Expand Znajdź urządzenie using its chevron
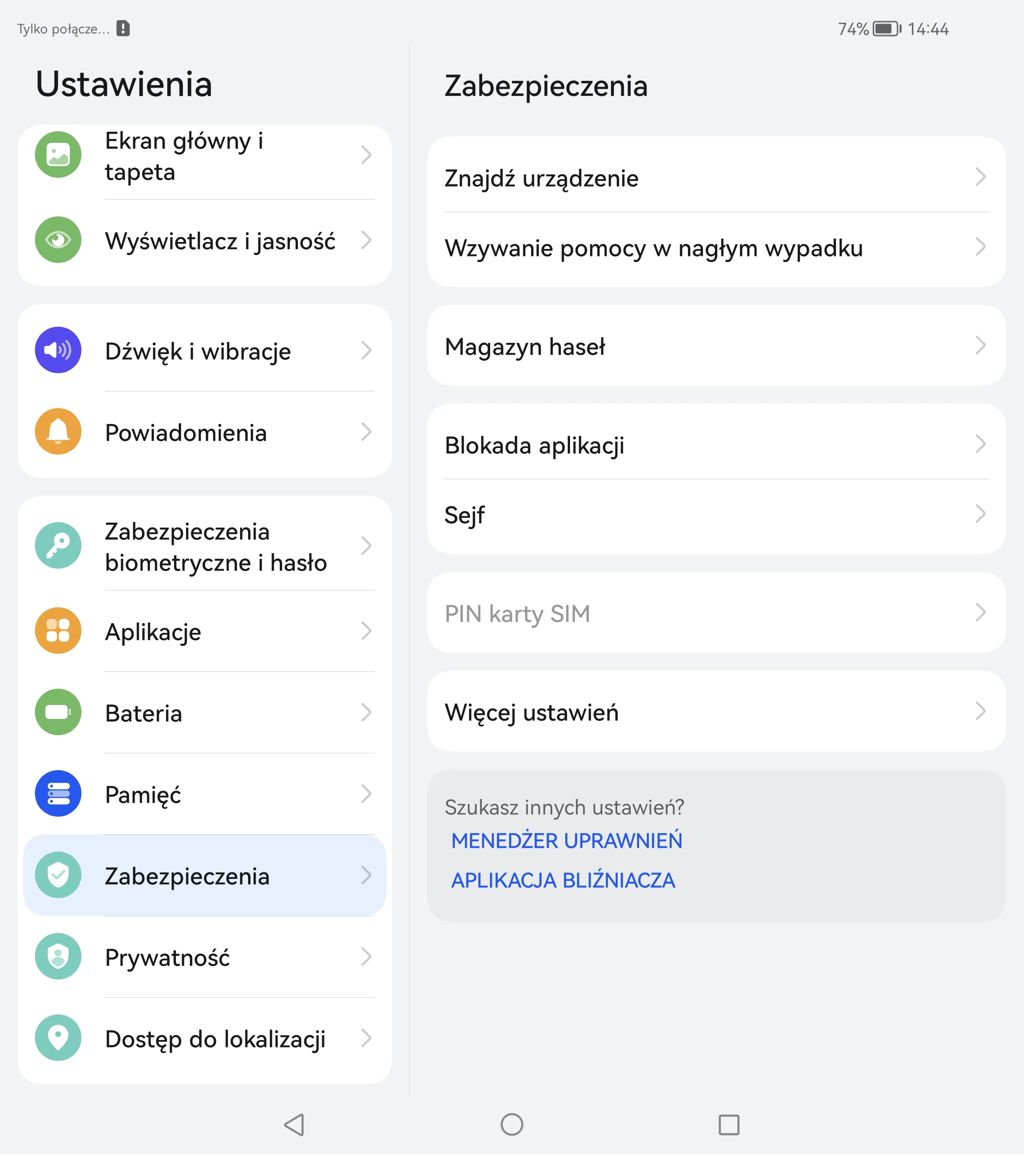Viewport: 1024px width, 1154px height. point(980,177)
